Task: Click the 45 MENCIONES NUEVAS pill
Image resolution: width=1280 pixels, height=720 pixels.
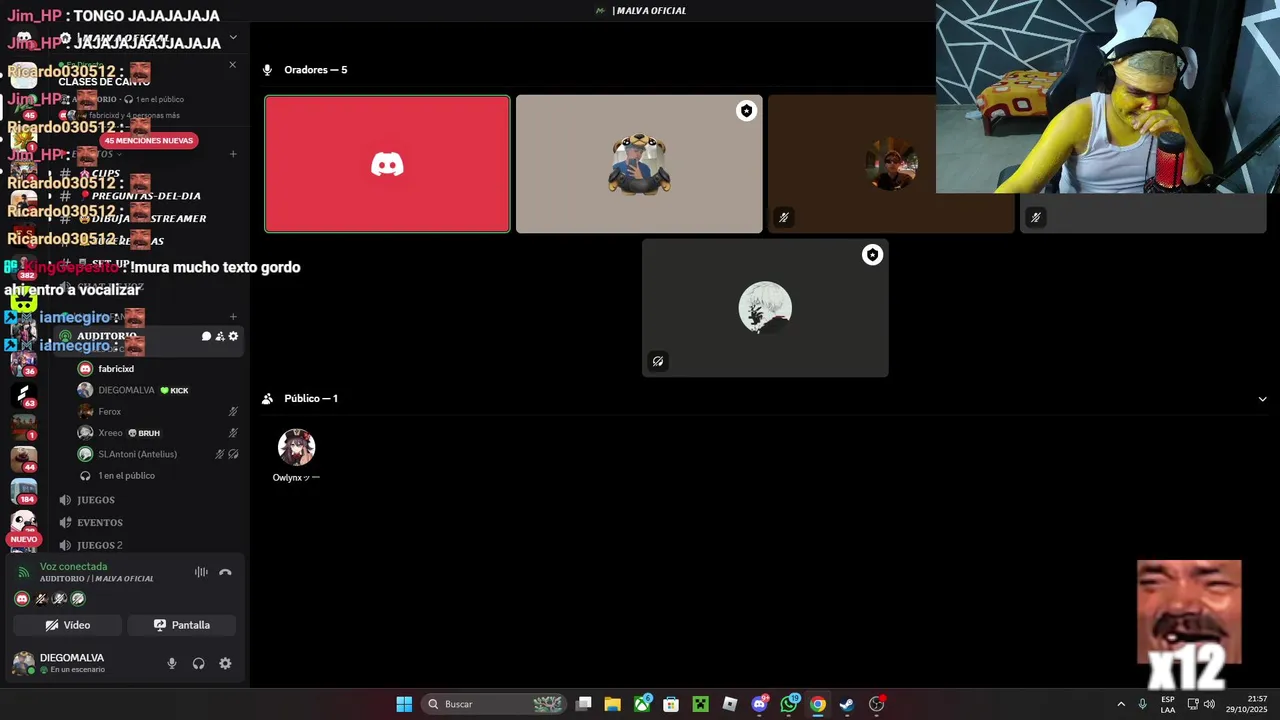Action: click(x=149, y=141)
